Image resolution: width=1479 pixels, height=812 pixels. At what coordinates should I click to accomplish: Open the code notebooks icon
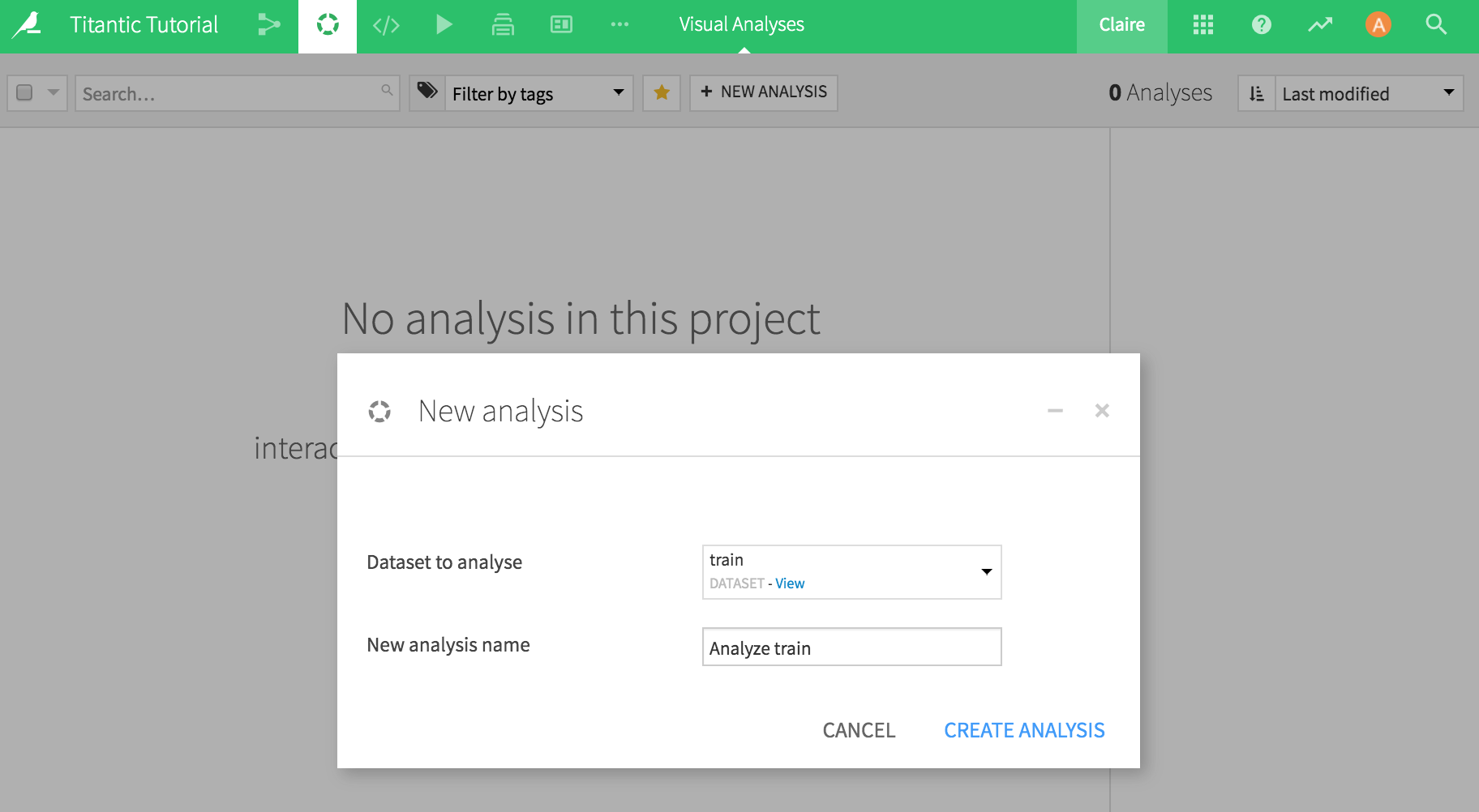coord(386,25)
